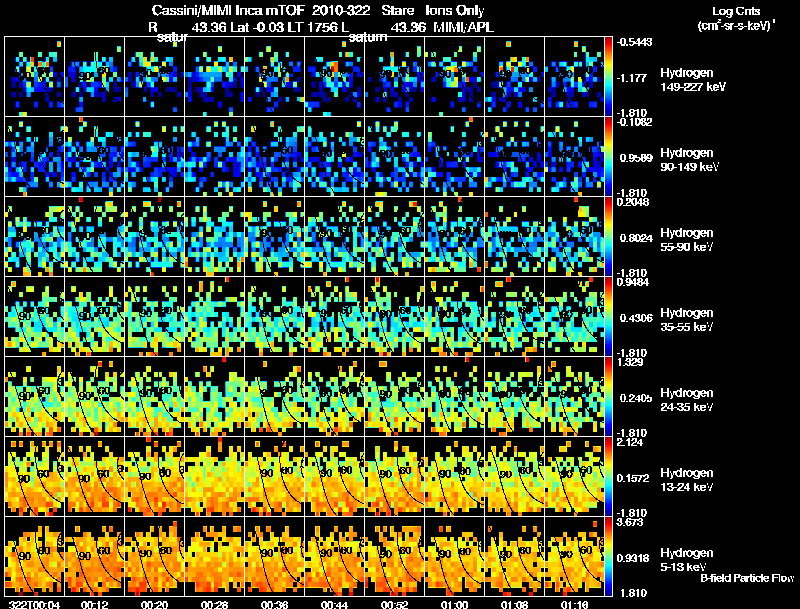Click the date label '2010-322'
The height and width of the screenshot is (609, 800).
pos(341,10)
